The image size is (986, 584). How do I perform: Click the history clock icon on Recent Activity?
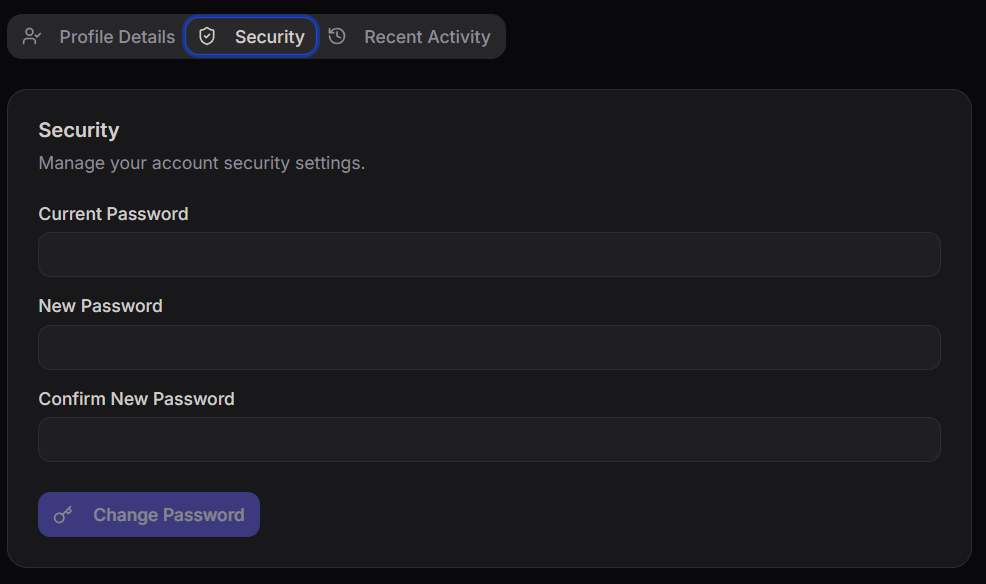click(336, 36)
